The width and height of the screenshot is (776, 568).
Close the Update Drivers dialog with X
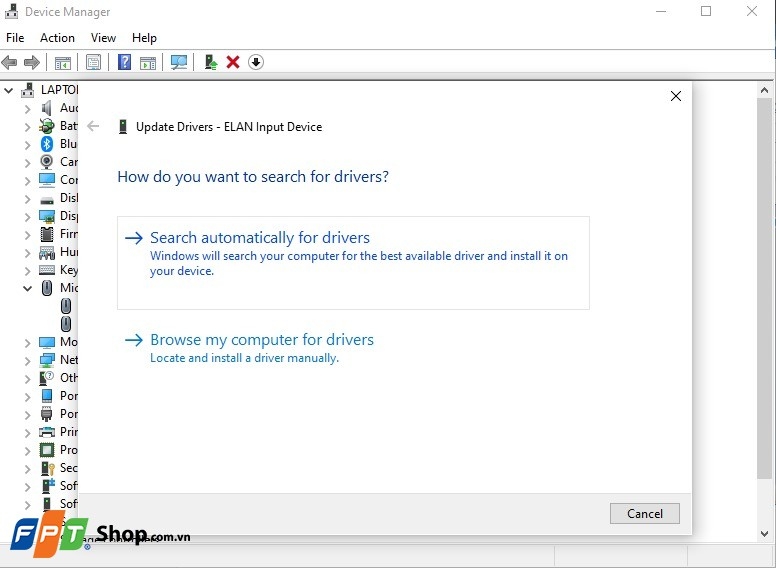[x=676, y=96]
